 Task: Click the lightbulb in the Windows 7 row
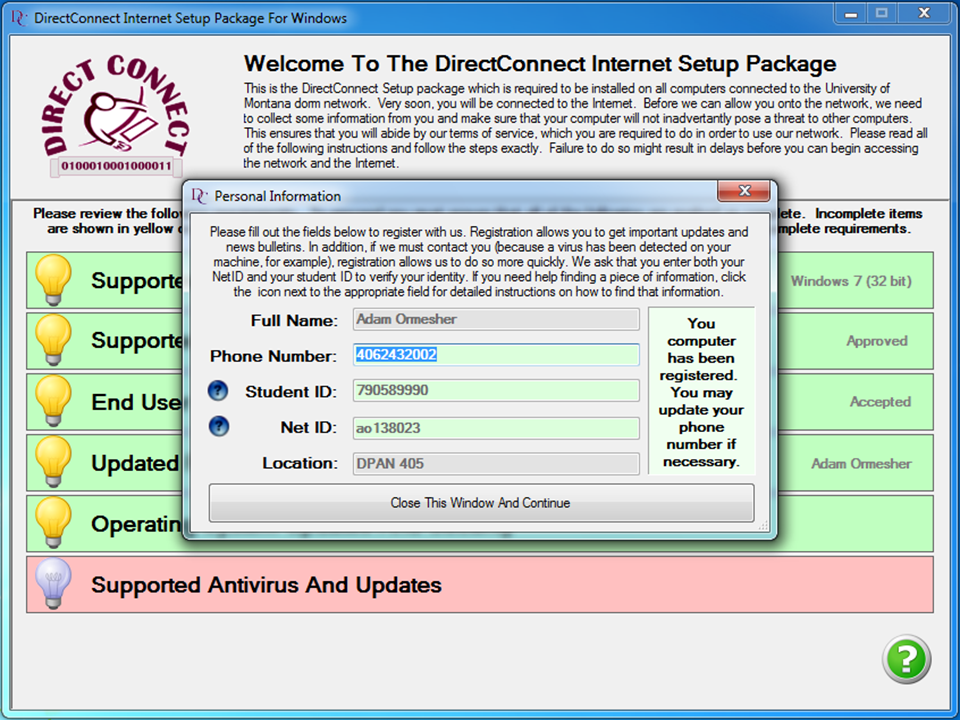pos(53,280)
